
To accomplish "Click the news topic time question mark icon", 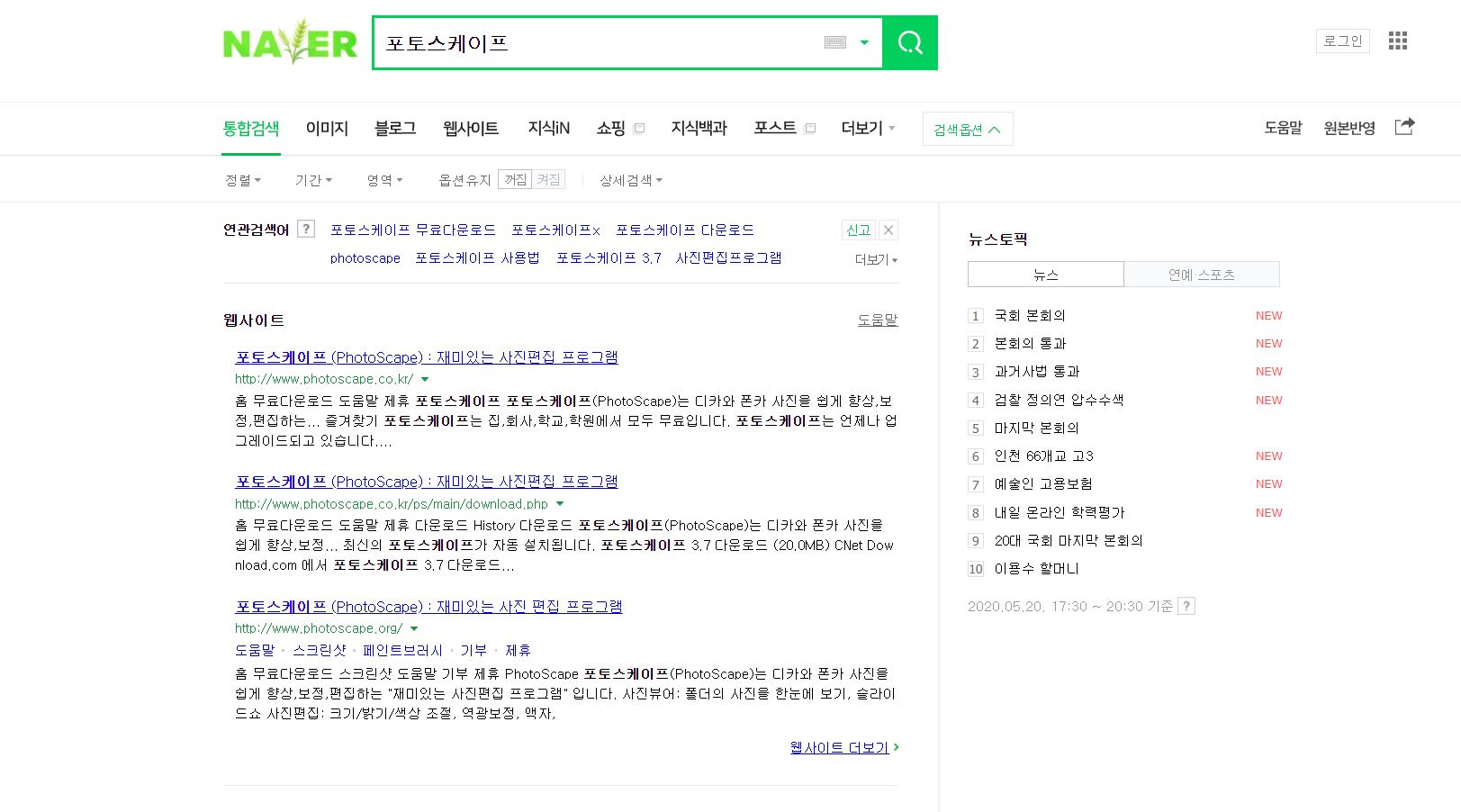I will coord(1186,606).
